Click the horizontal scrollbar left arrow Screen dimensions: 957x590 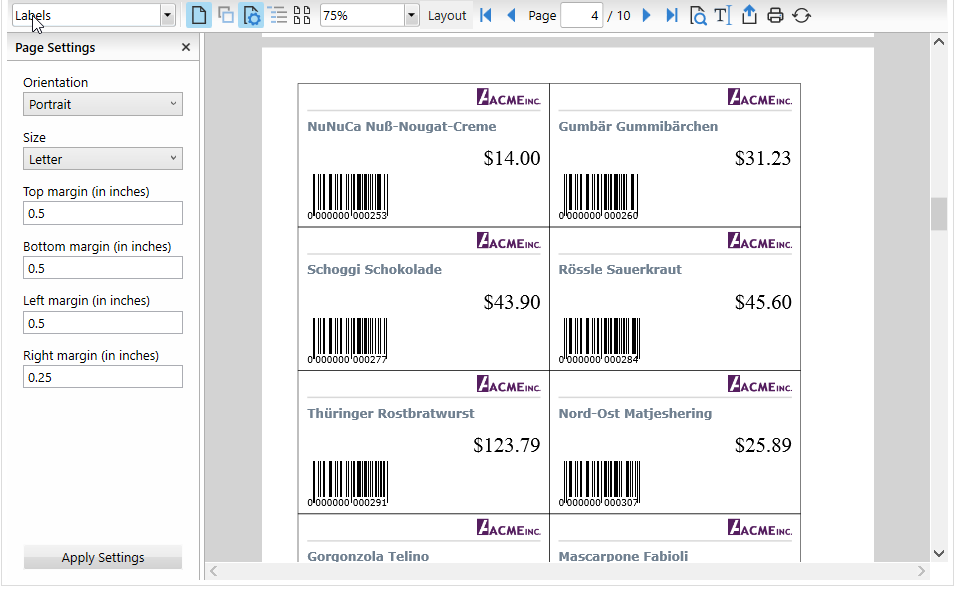(214, 571)
